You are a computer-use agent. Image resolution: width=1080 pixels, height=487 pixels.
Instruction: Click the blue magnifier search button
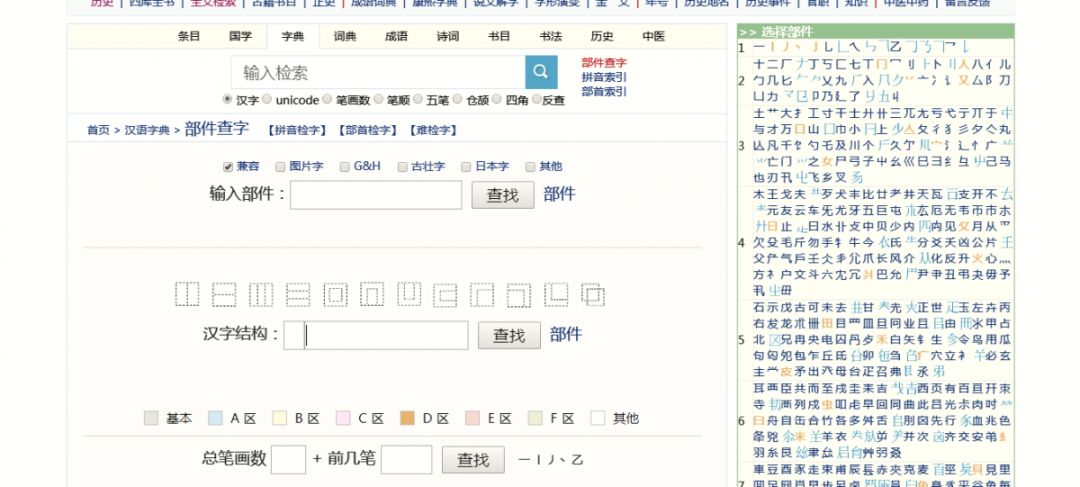pyautogui.click(x=540, y=72)
